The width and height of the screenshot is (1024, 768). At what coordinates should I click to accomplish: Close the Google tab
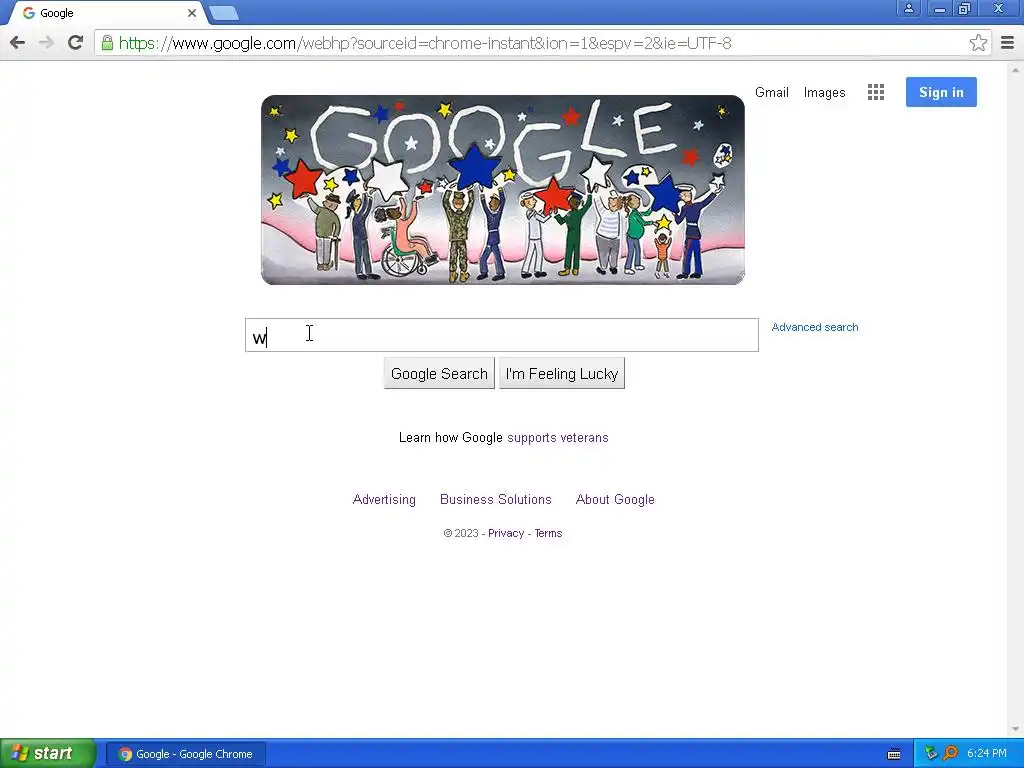coord(191,13)
